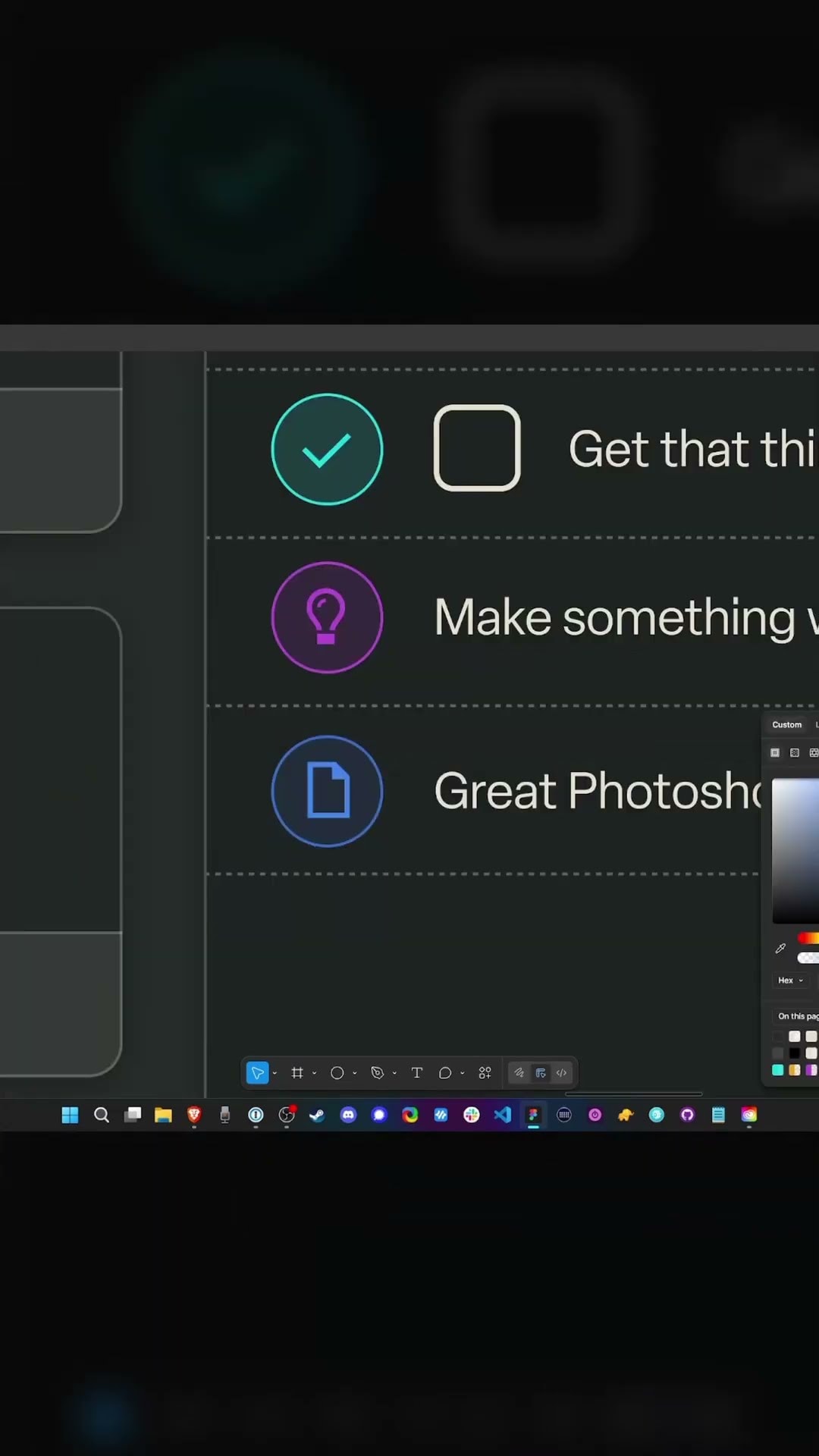Screen dimensions: 819x1456
Task: Select the Text tool
Action: click(416, 1072)
